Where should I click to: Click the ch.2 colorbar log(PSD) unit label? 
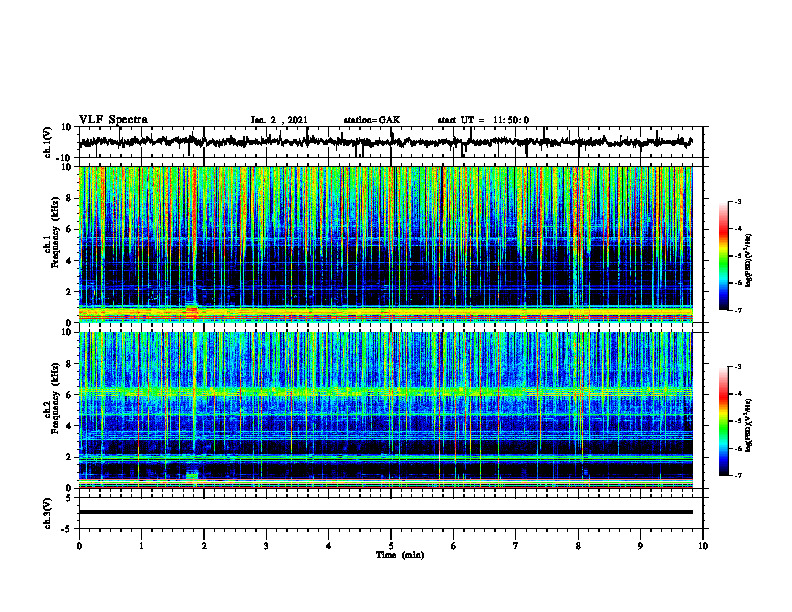point(749,425)
